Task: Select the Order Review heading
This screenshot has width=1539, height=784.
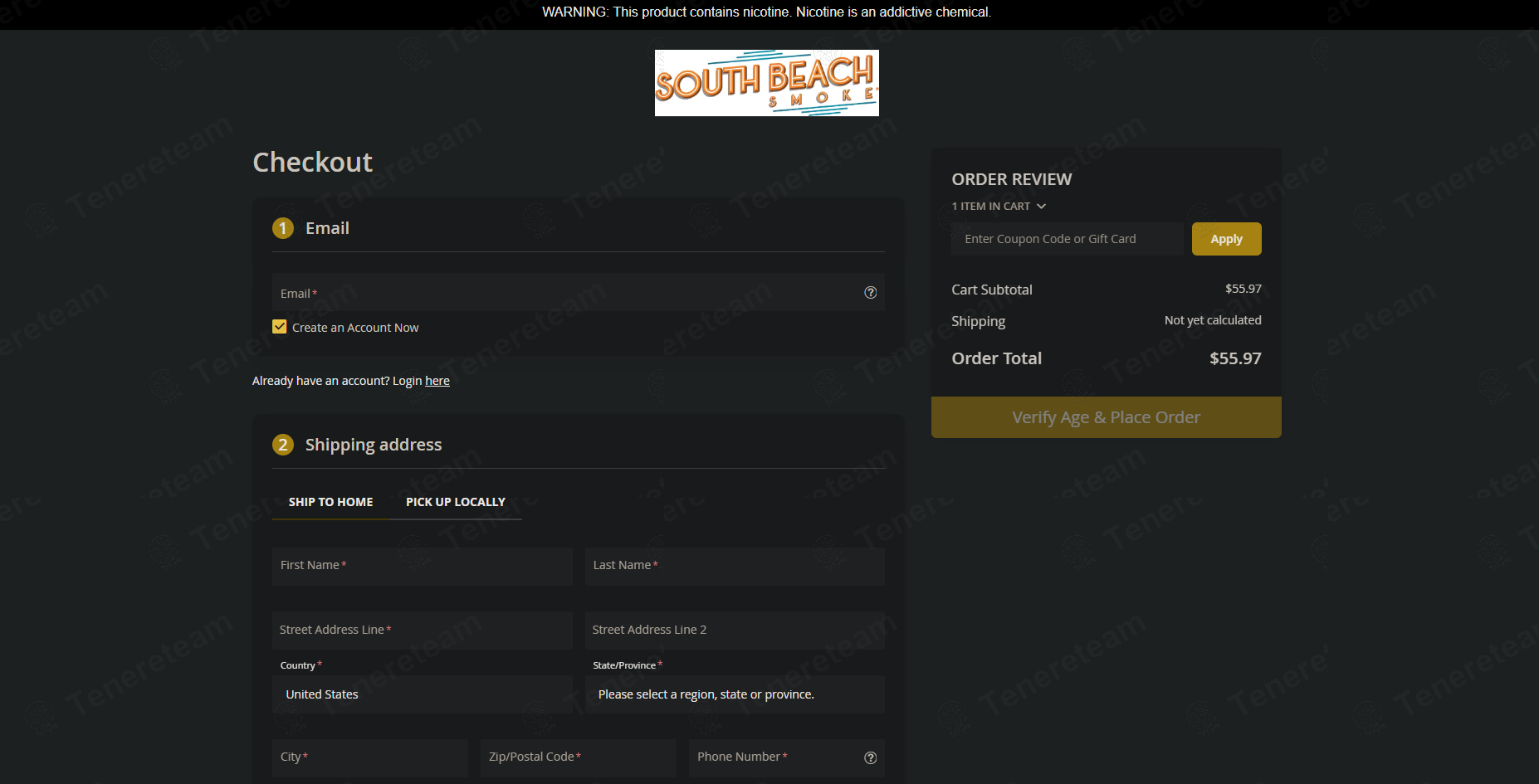Action: tap(1011, 179)
